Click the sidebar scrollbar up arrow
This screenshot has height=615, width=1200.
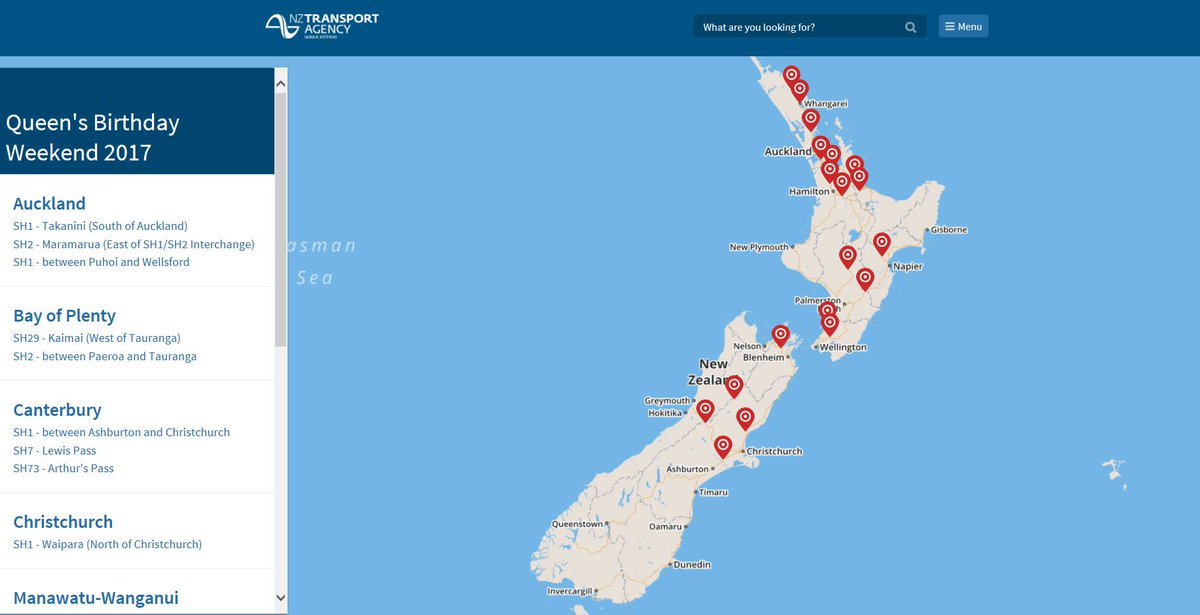(x=280, y=82)
